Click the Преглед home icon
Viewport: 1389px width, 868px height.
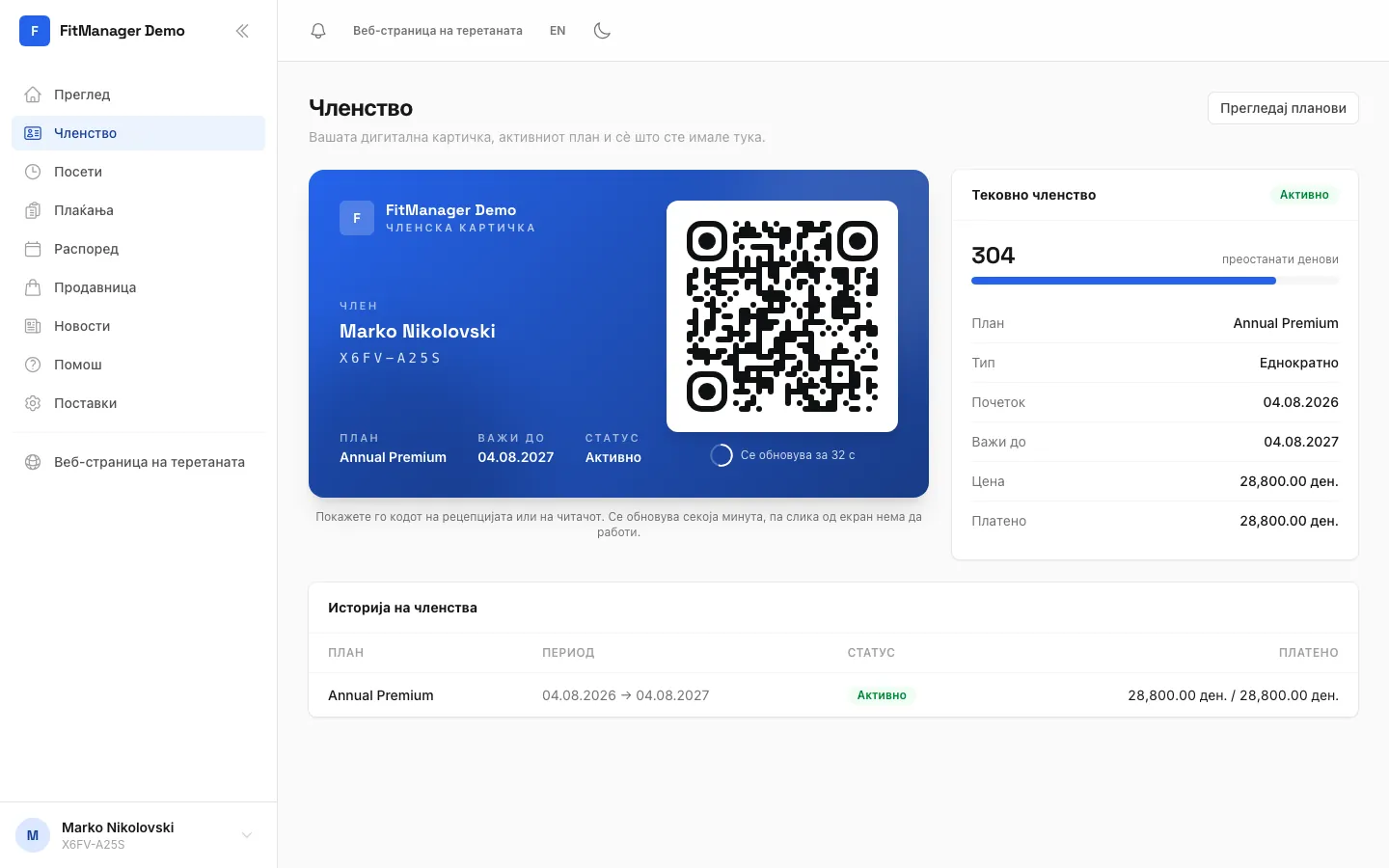point(33,95)
